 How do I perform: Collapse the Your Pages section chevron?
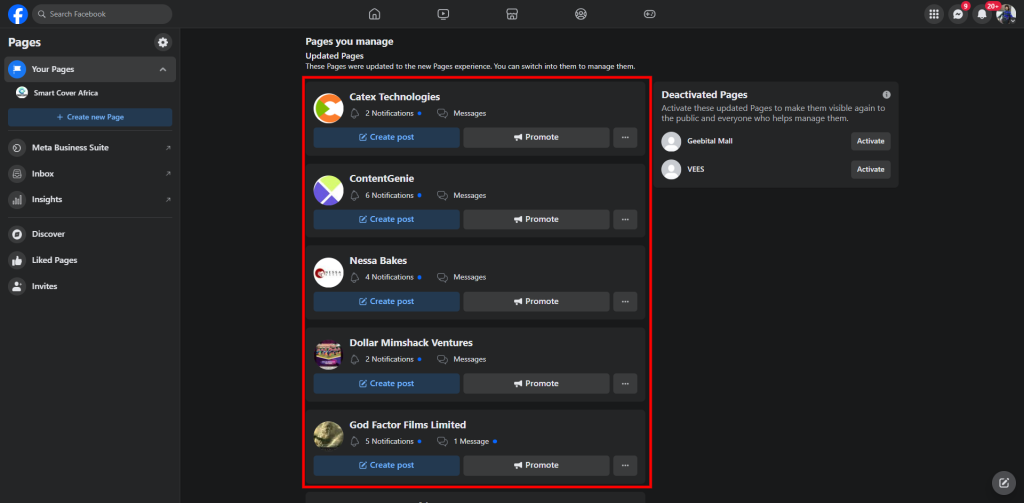163,69
